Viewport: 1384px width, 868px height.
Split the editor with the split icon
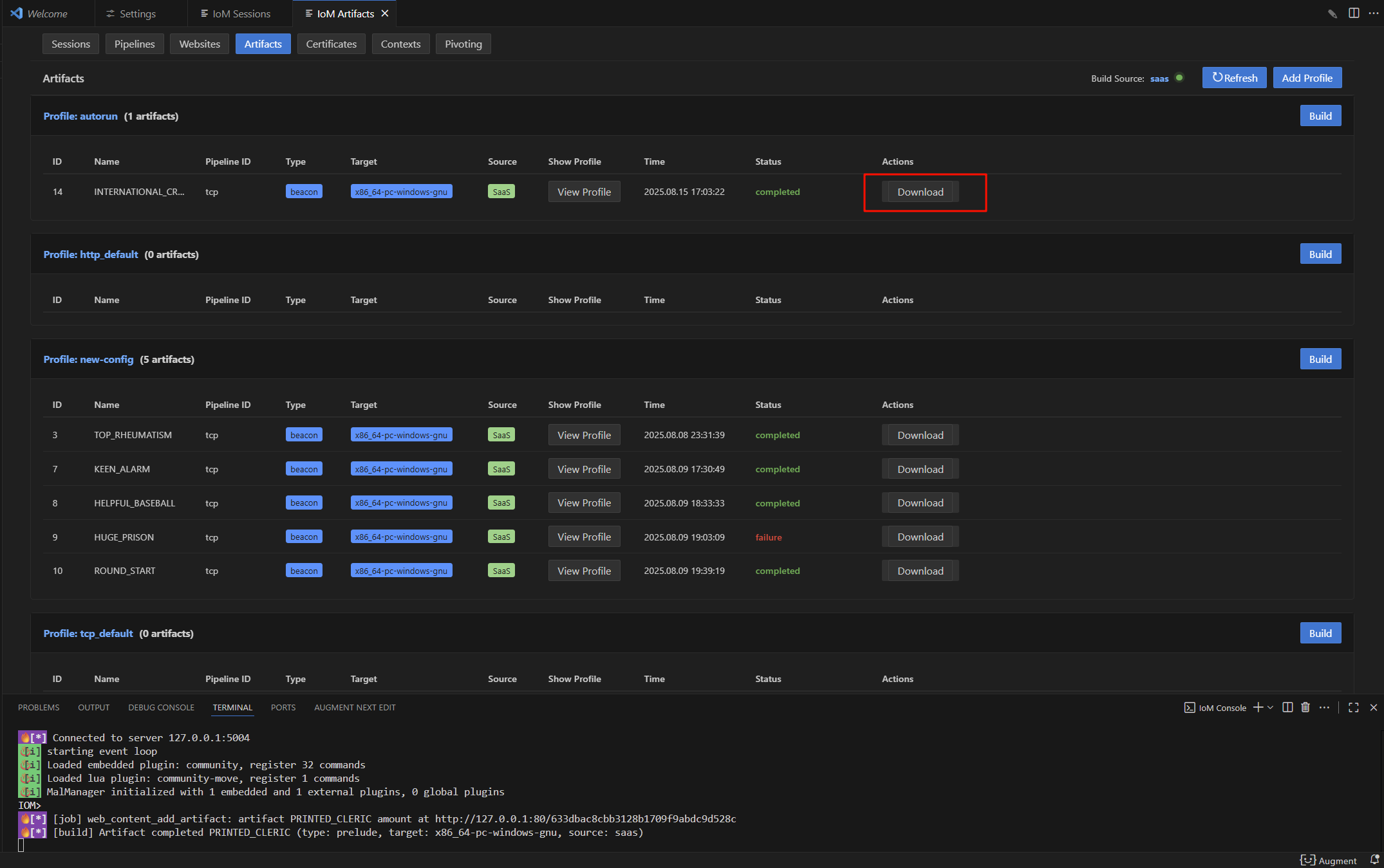coord(1354,14)
